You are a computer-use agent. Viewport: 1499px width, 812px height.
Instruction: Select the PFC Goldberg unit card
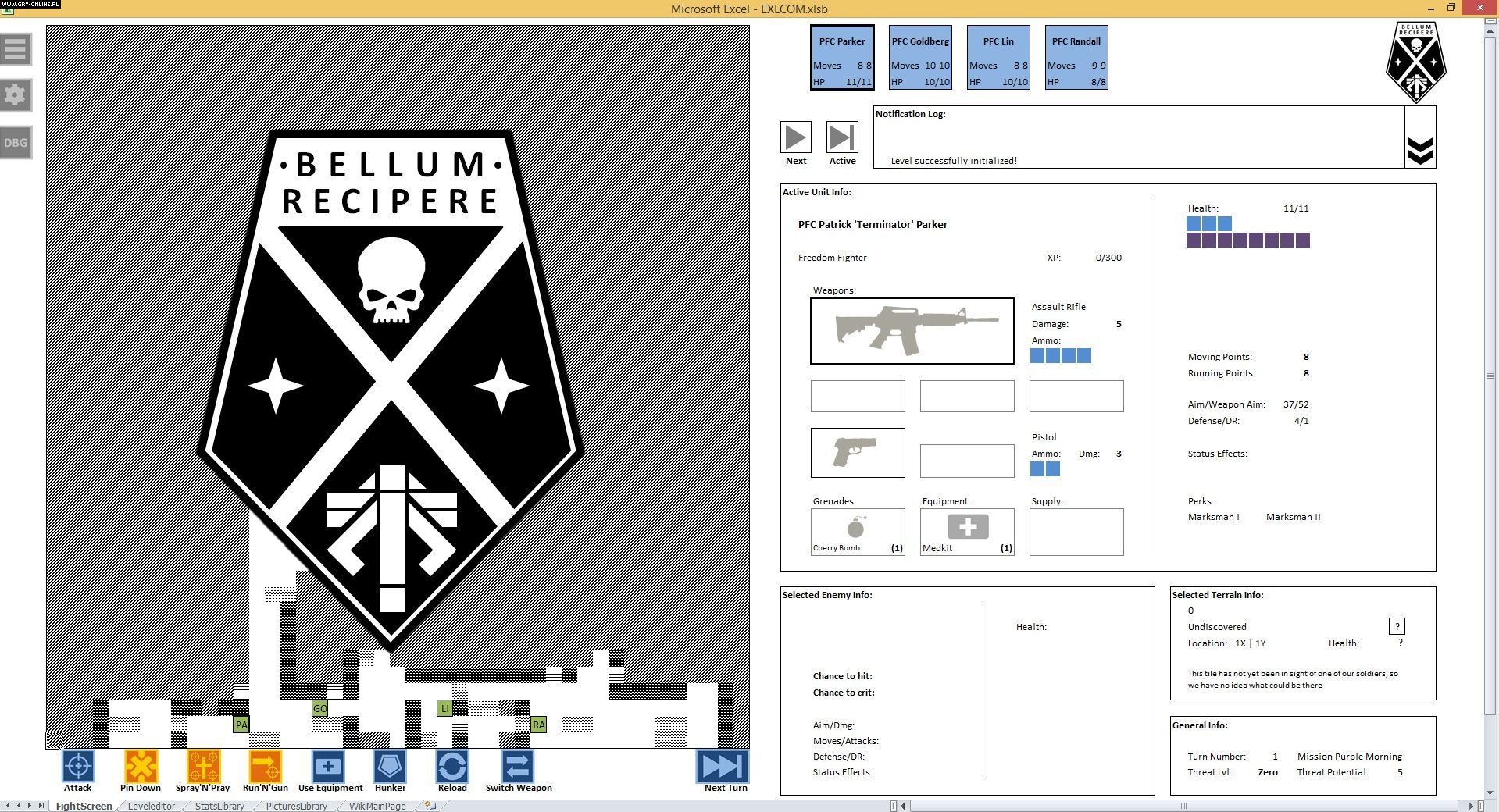point(920,58)
